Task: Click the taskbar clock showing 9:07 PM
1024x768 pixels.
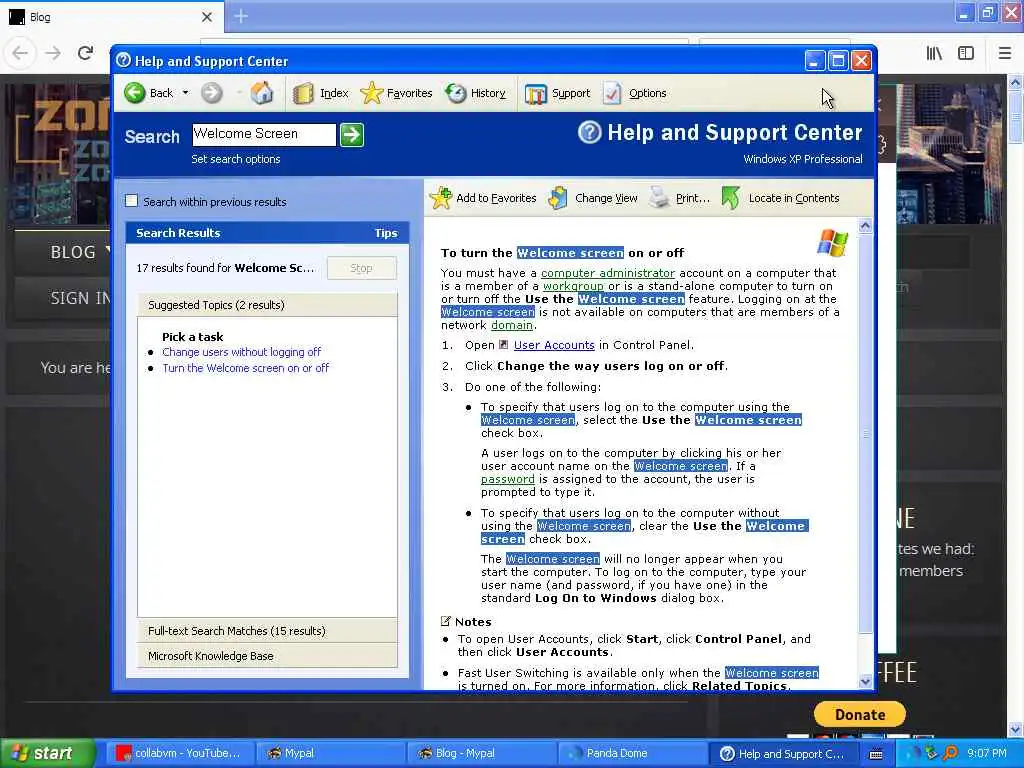Action: tap(986, 753)
